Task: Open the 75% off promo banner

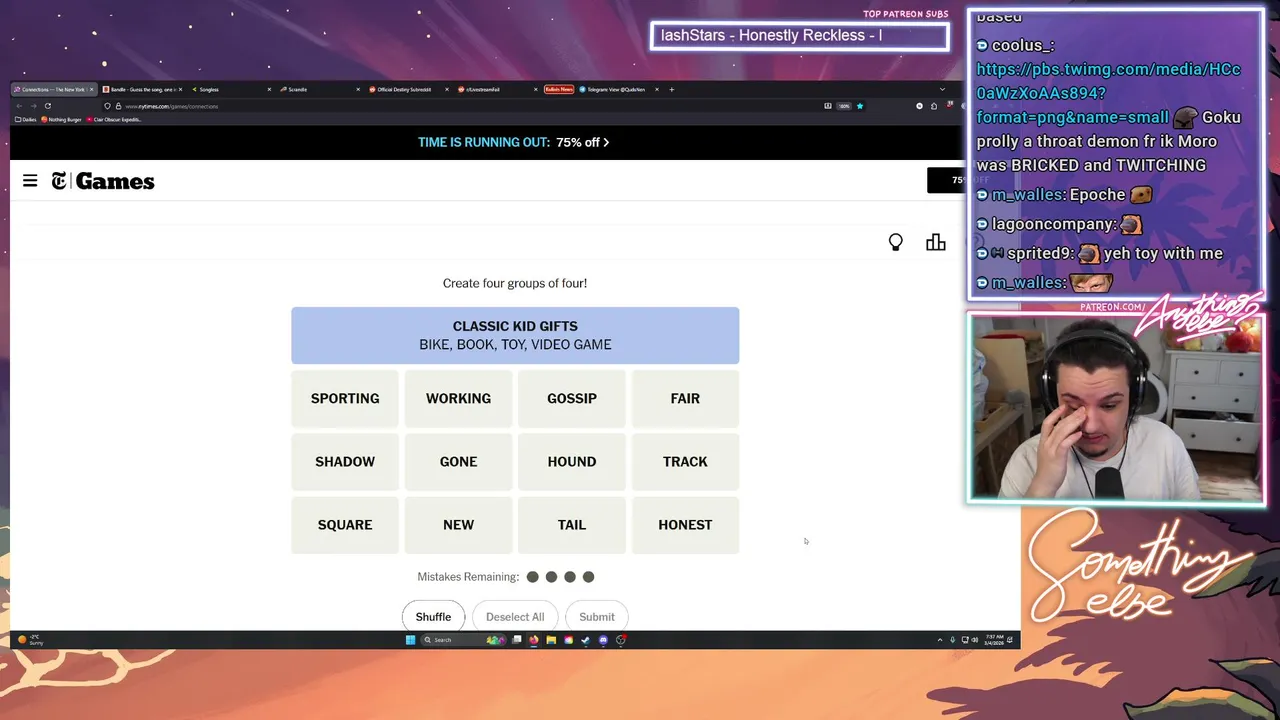Action: (514, 142)
